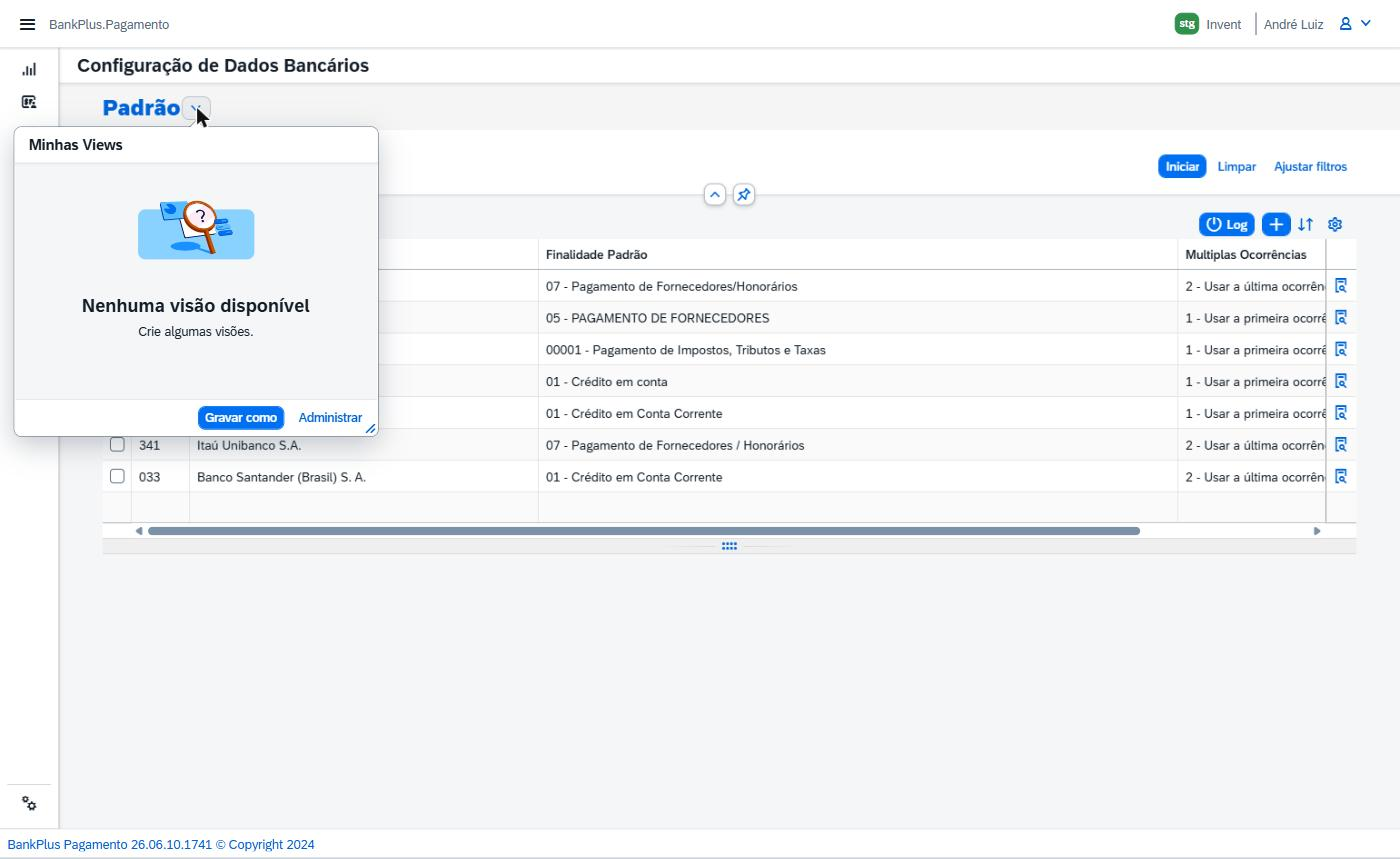Open table personalization gear icon
This screenshot has height=859, width=1400.
point(1335,224)
